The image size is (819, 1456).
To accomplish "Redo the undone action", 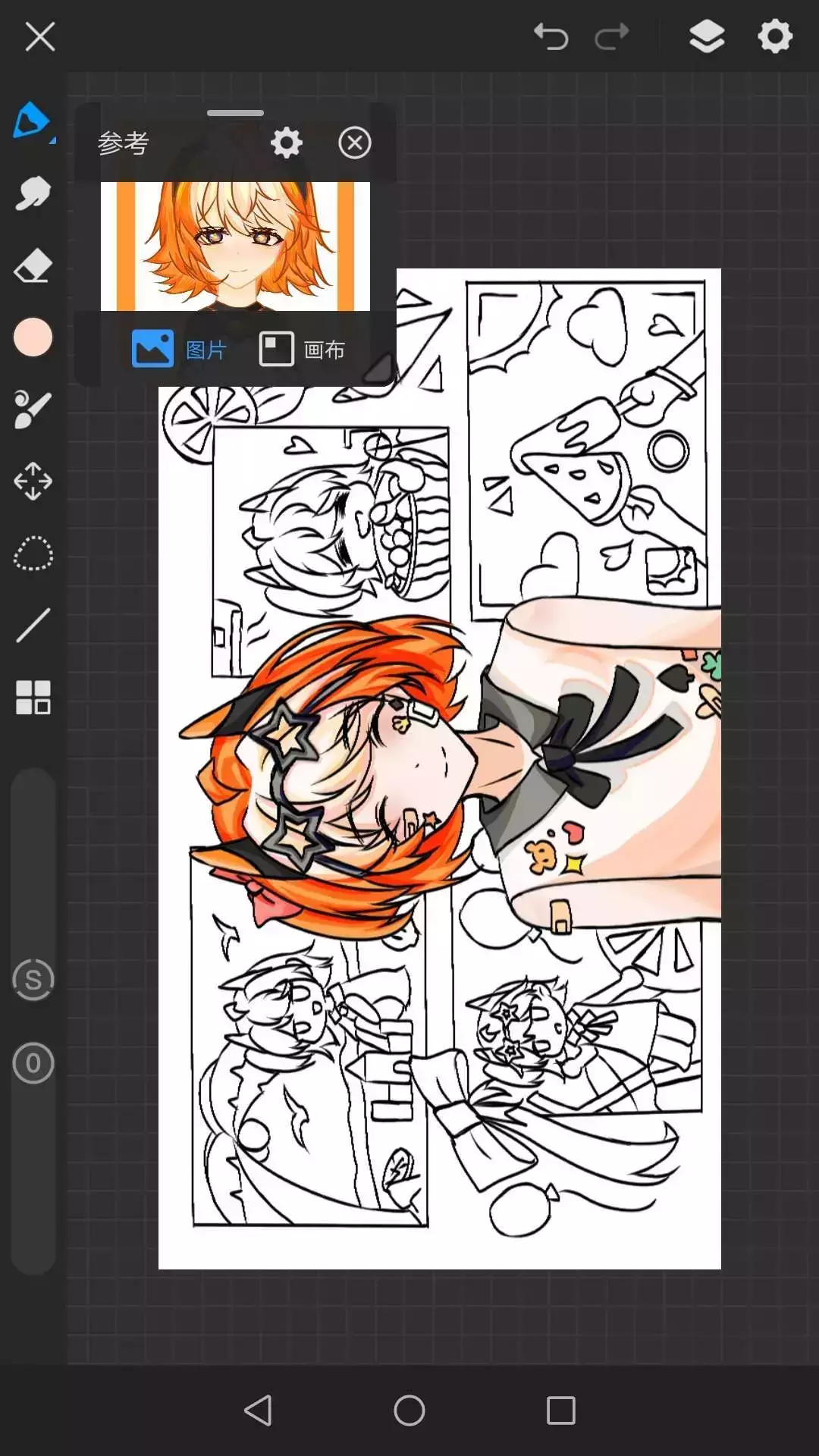I will tap(612, 36).
